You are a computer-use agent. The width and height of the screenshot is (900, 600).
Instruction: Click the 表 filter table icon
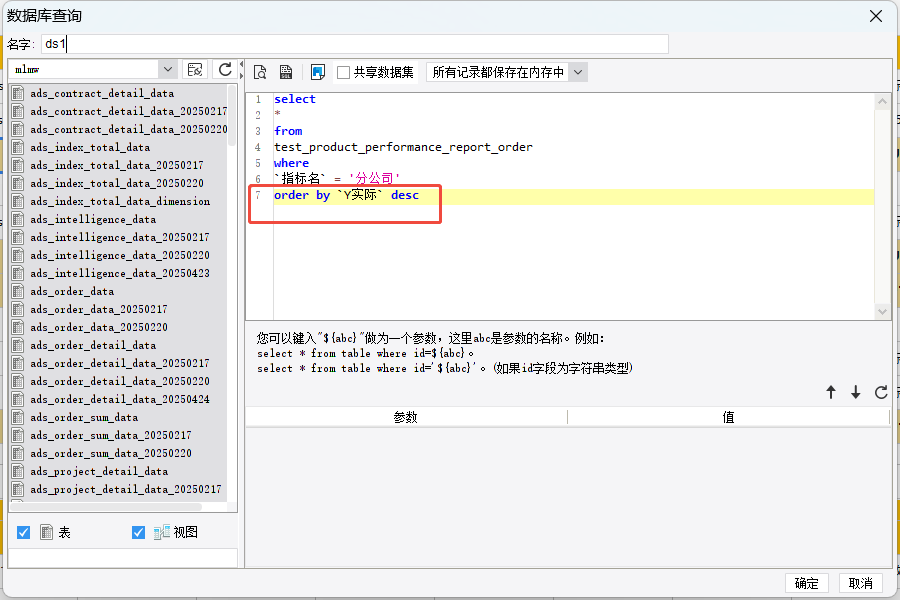(46, 532)
